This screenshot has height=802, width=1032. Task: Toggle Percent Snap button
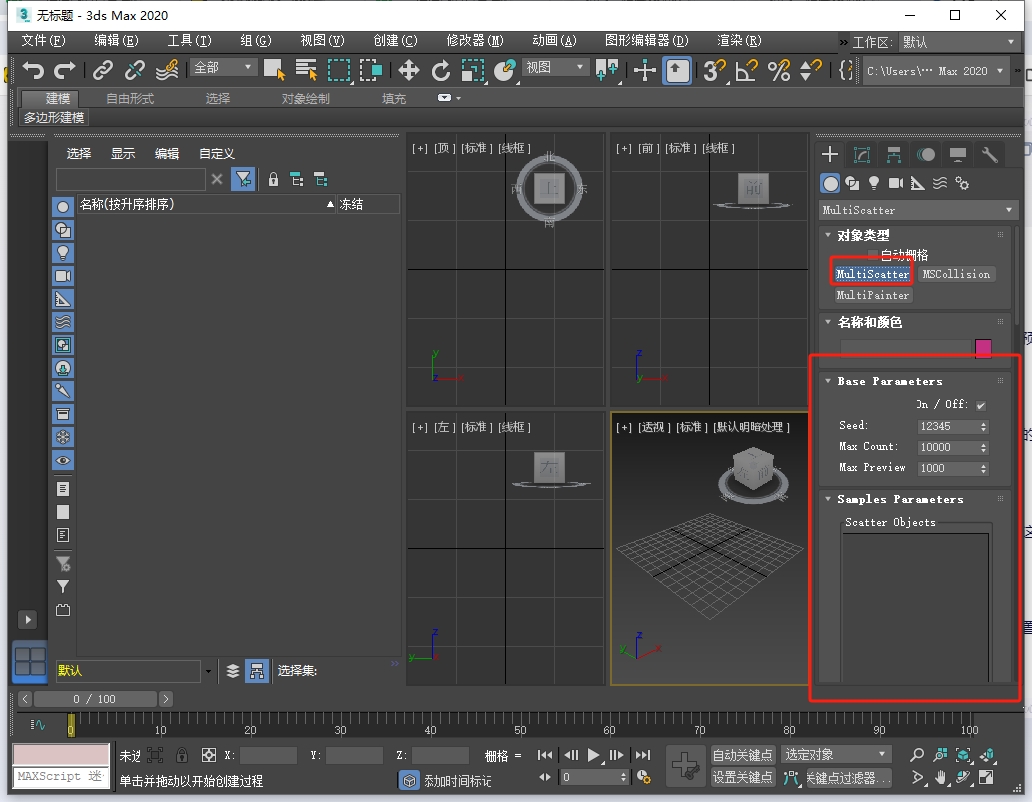(779, 70)
